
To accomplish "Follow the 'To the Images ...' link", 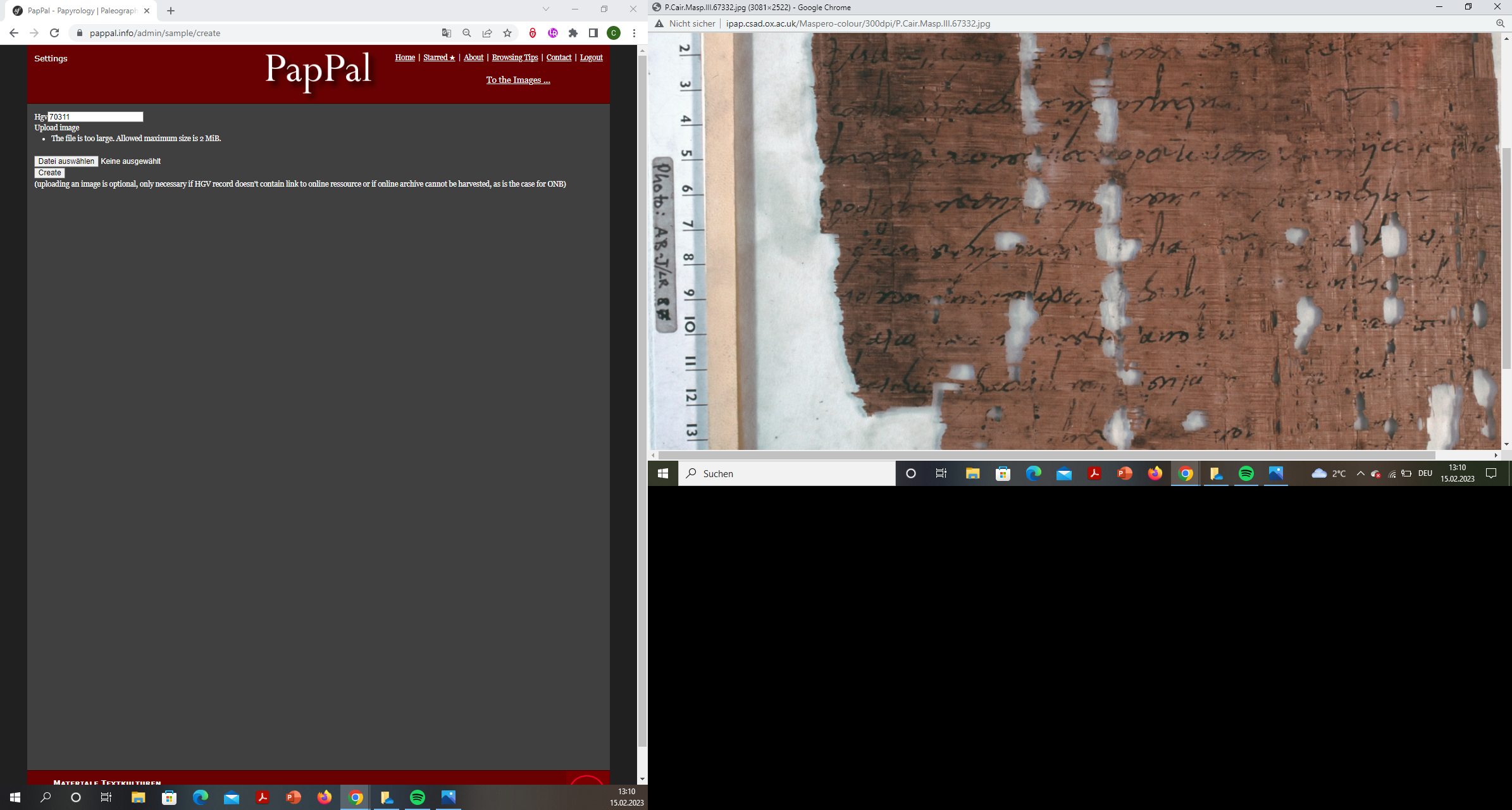I will (518, 80).
